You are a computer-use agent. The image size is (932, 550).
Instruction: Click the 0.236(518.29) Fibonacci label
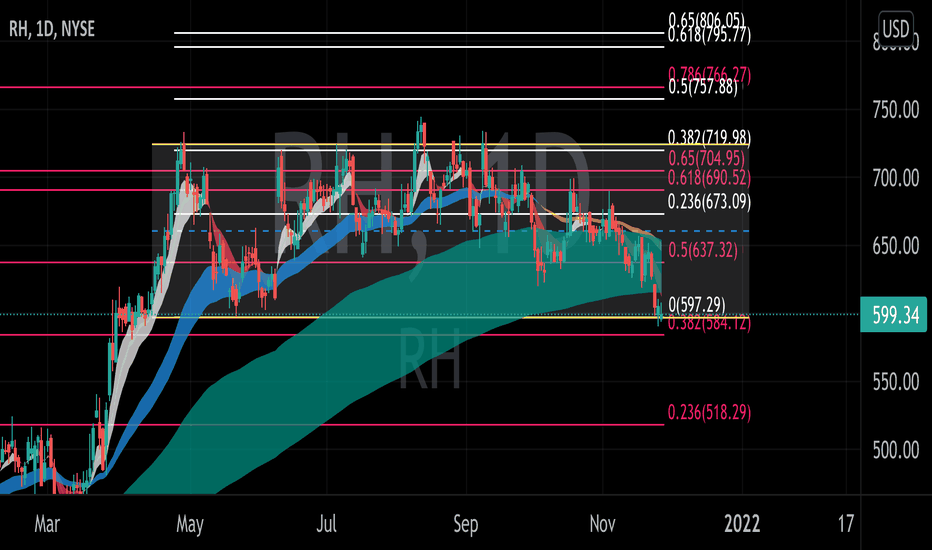(x=709, y=412)
